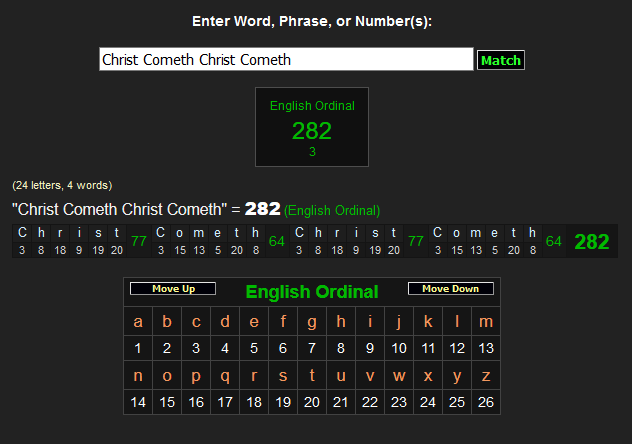The width and height of the screenshot is (632, 444).
Task: Click number 13 in the cipher chart
Action: pyautogui.click(x=486, y=348)
